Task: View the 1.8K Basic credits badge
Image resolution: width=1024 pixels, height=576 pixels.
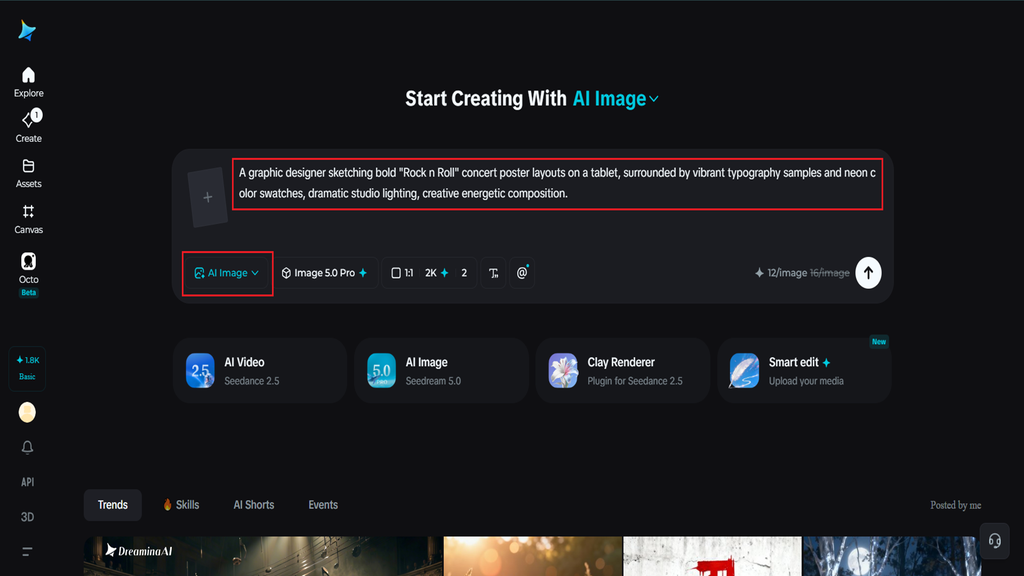Action: point(27,368)
